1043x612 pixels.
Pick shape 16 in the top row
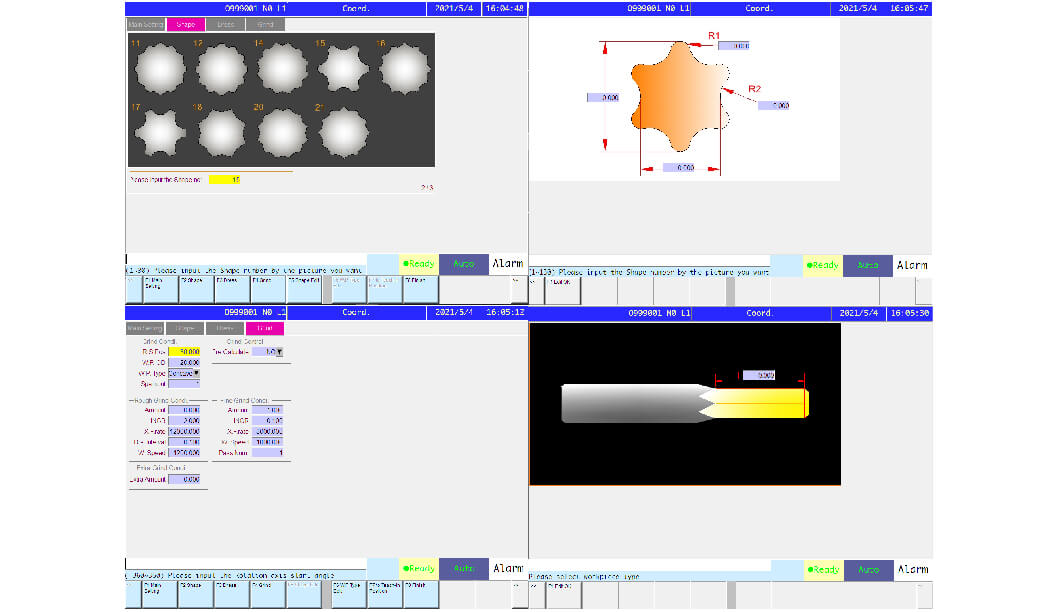point(404,70)
